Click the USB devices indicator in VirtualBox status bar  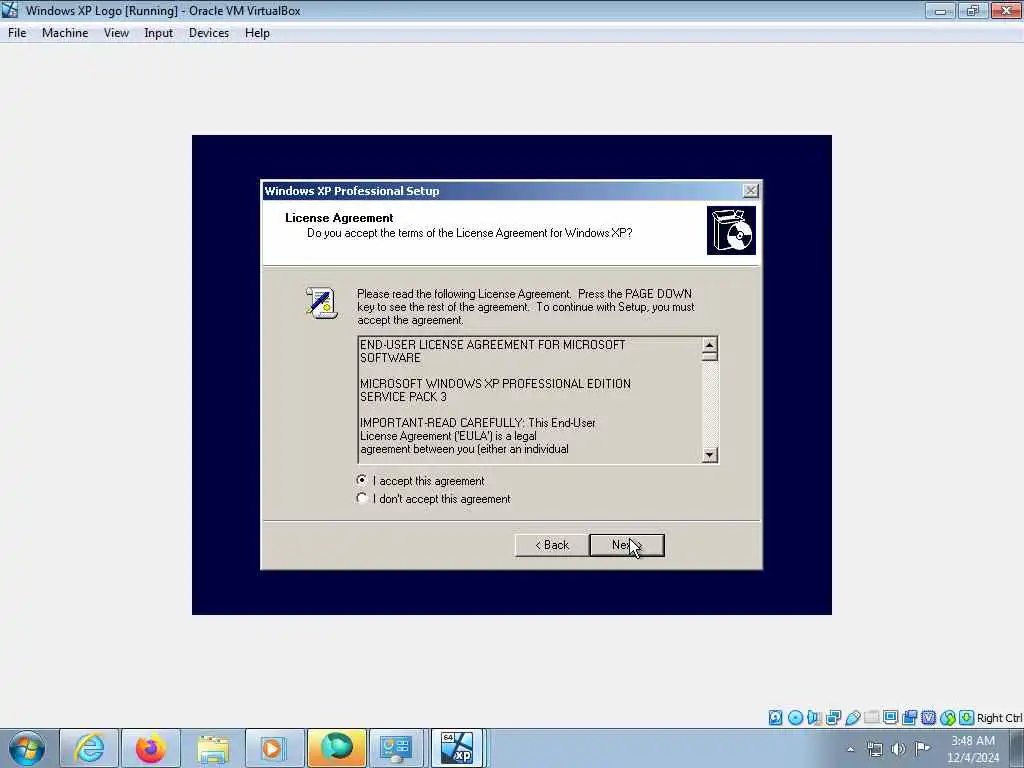coord(852,718)
